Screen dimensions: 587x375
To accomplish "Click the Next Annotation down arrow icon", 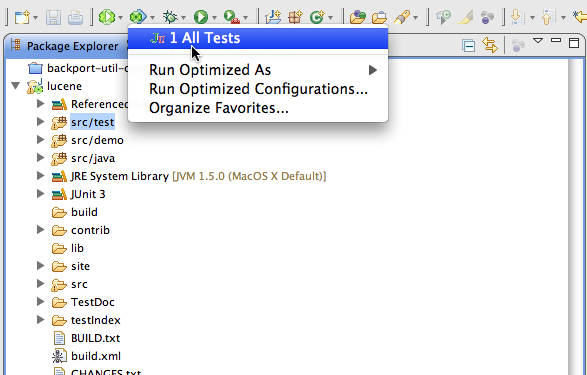I will pos(518,17).
